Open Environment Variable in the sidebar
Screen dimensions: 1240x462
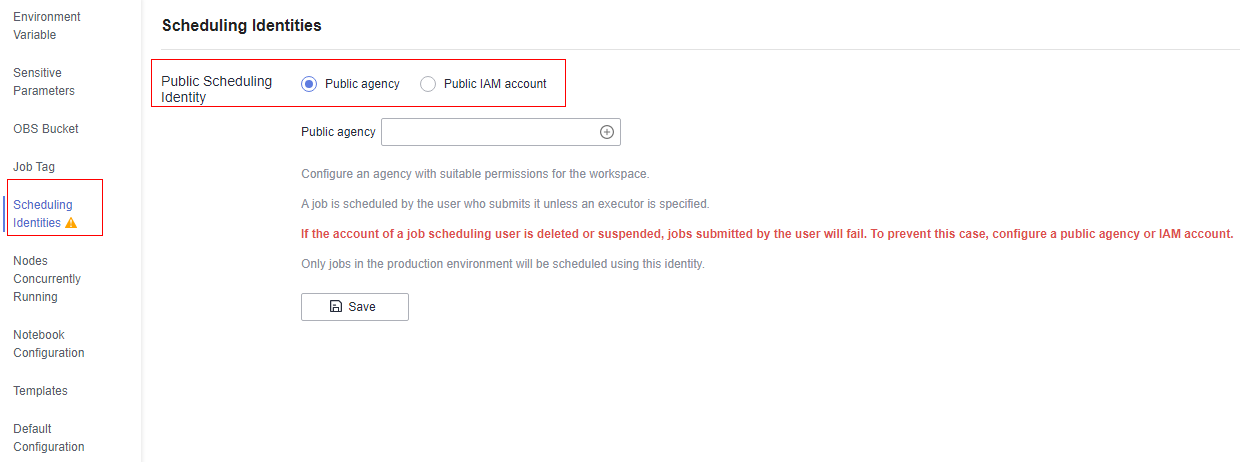[47, 26]
